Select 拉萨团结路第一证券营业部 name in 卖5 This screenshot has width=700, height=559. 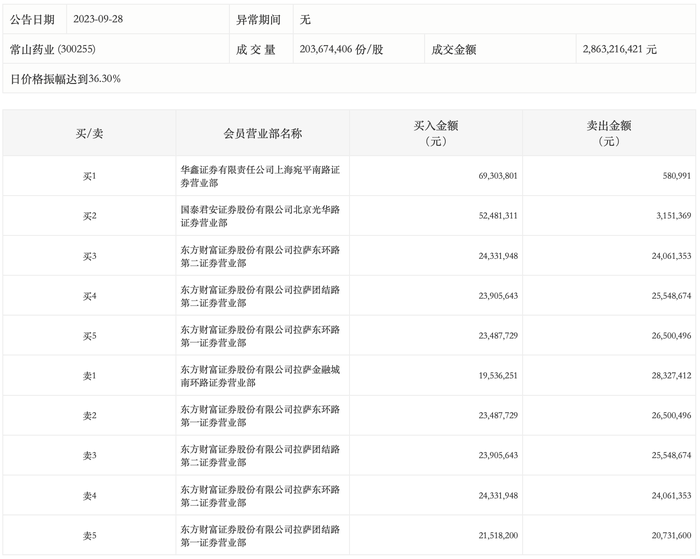[x=260, y=536]
